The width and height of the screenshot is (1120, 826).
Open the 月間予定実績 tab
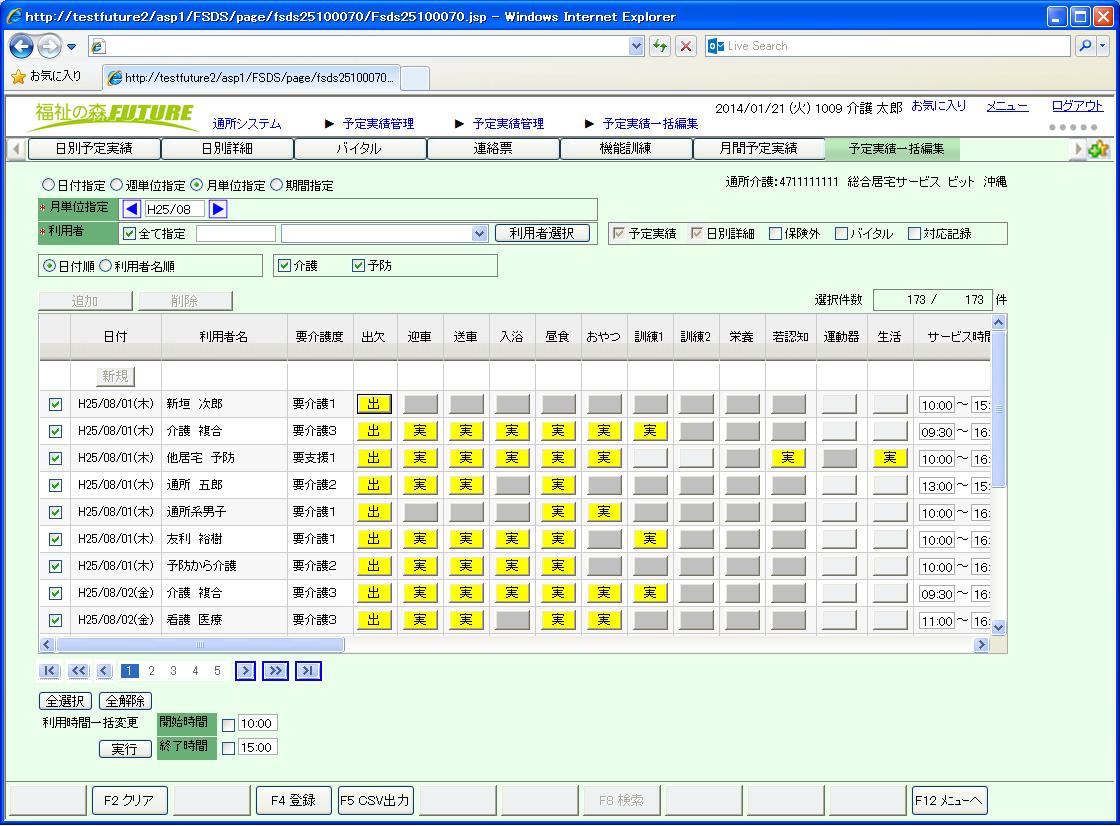[759, 149]
